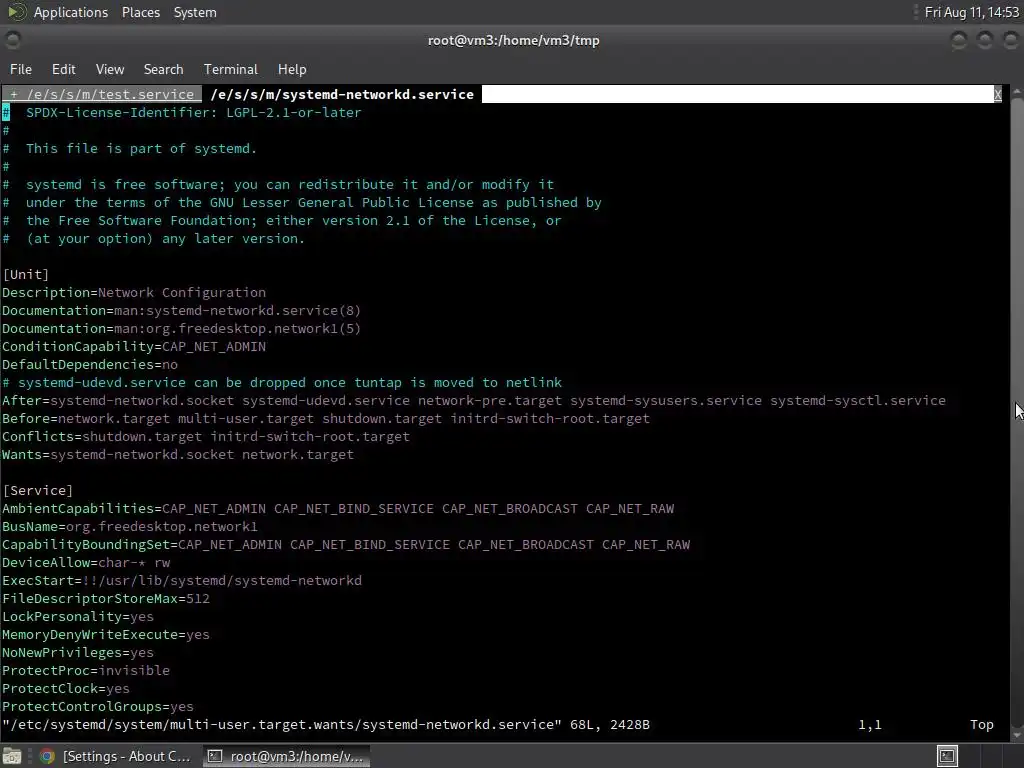Click the MemoryDenyWriteExecute=yes line

[106, 635]
